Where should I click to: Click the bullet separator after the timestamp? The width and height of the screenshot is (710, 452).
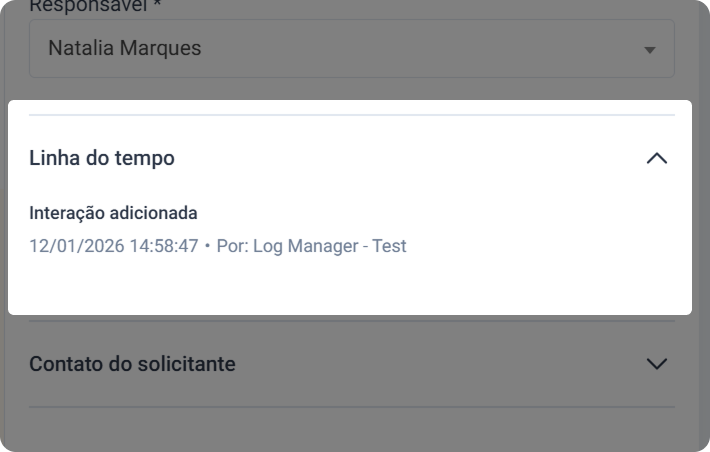pyautogui.click(x=207, y=246)
